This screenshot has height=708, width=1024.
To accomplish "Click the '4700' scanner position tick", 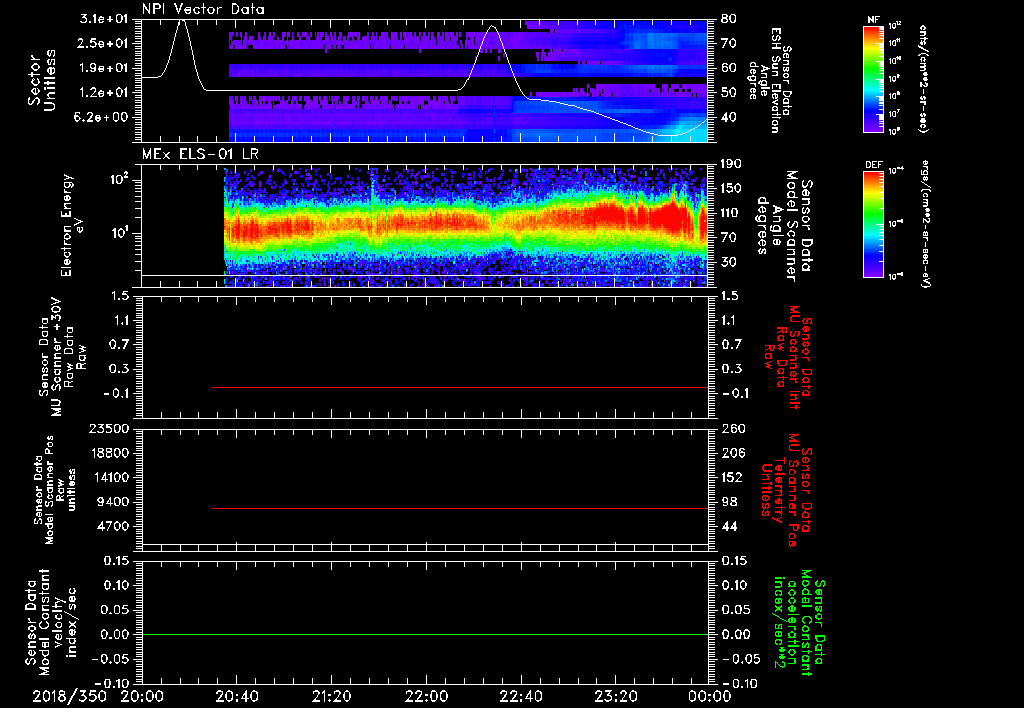I will 113,526.
